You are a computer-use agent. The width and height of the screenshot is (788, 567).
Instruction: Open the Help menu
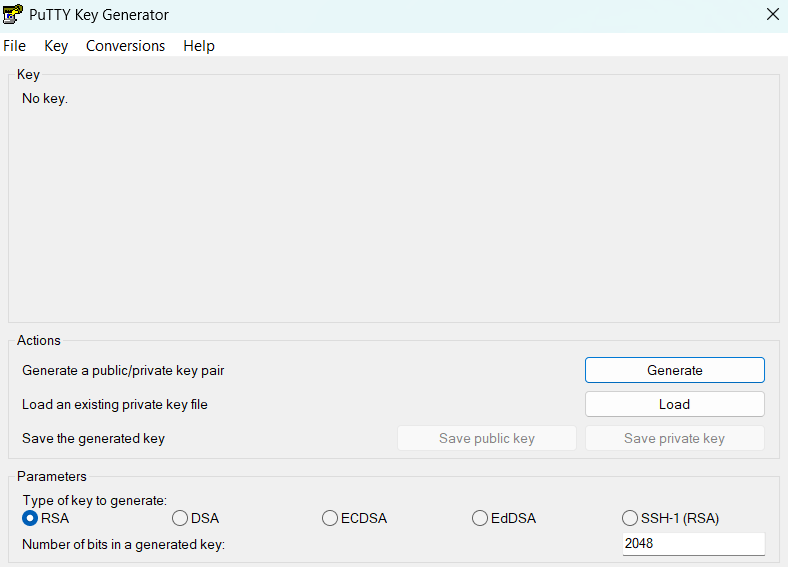pyautogui.click(x=199, y=46)
